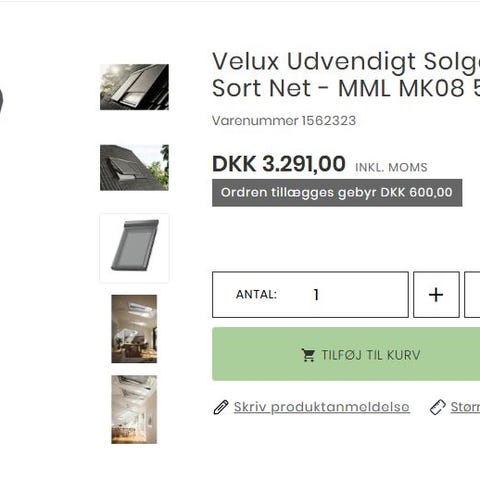Open the Størr… size guide link

click(465, 407)
